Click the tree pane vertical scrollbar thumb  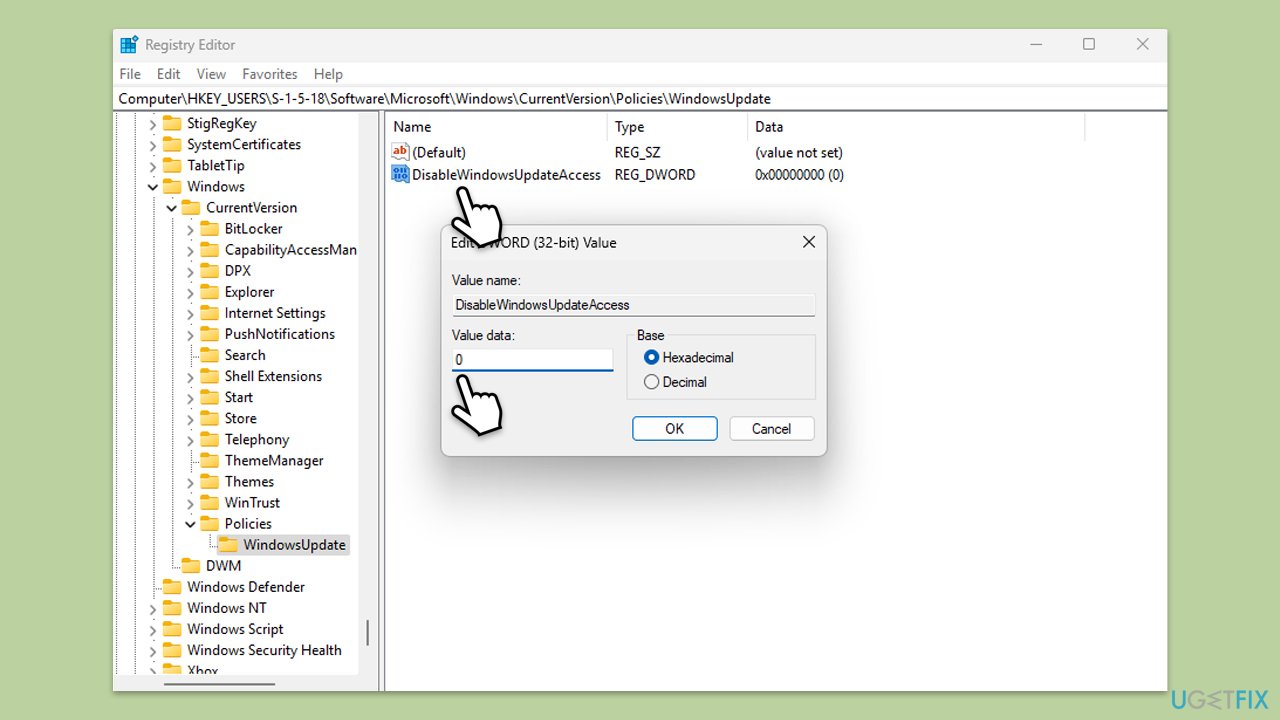(367, 632)
